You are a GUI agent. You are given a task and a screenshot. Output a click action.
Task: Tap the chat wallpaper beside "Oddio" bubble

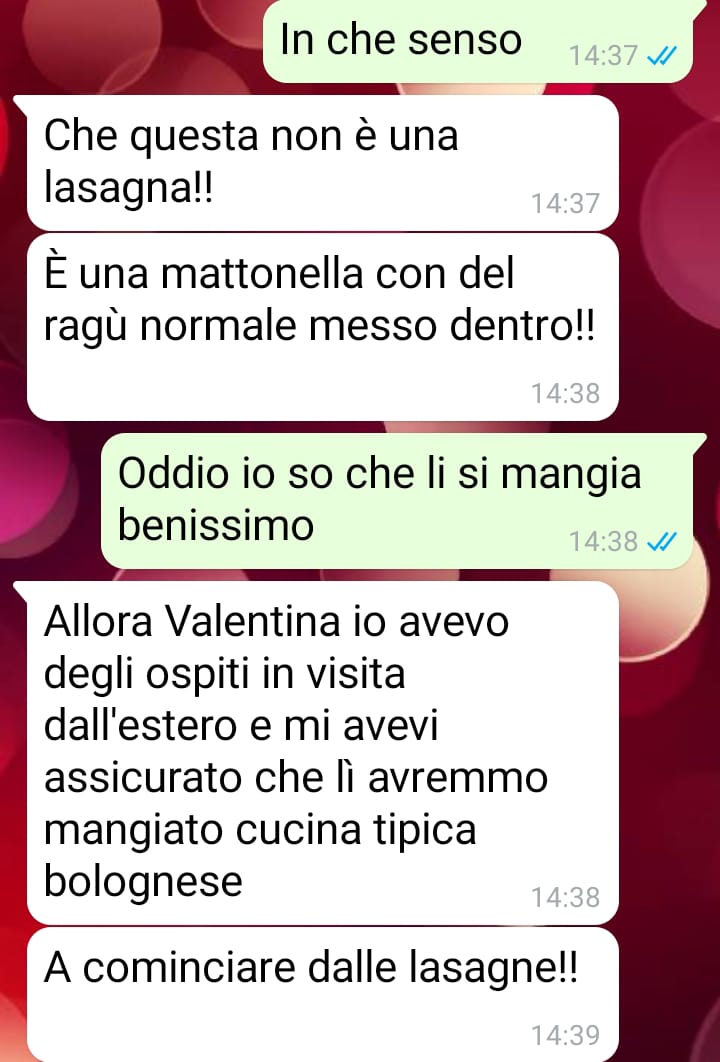[47, 501]
